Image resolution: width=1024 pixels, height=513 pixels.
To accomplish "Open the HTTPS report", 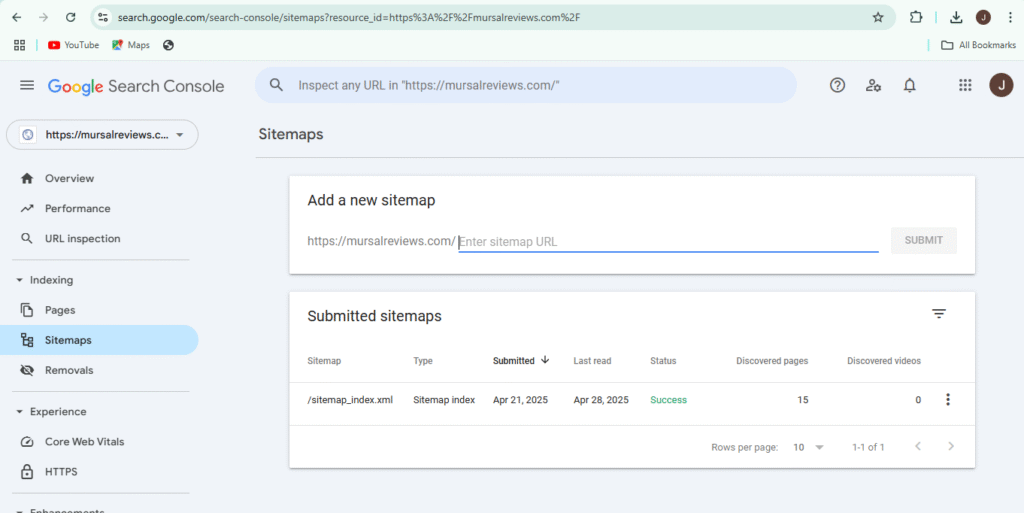I will (x=99, y=472).
